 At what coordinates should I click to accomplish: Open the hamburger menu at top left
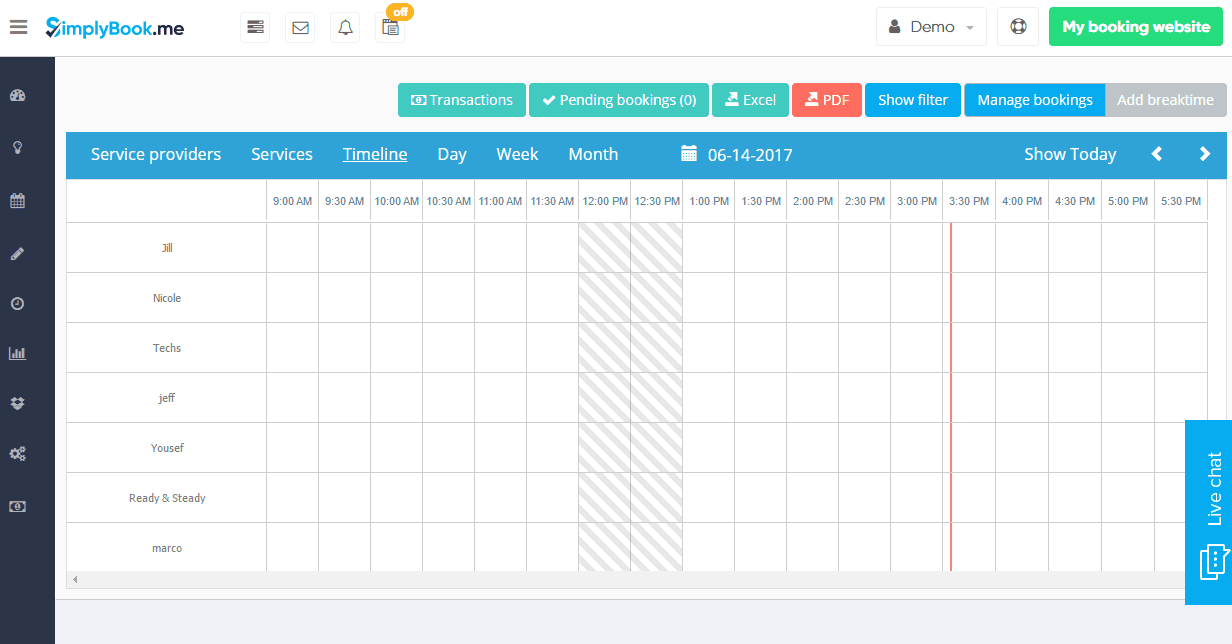tap(18, 27)
